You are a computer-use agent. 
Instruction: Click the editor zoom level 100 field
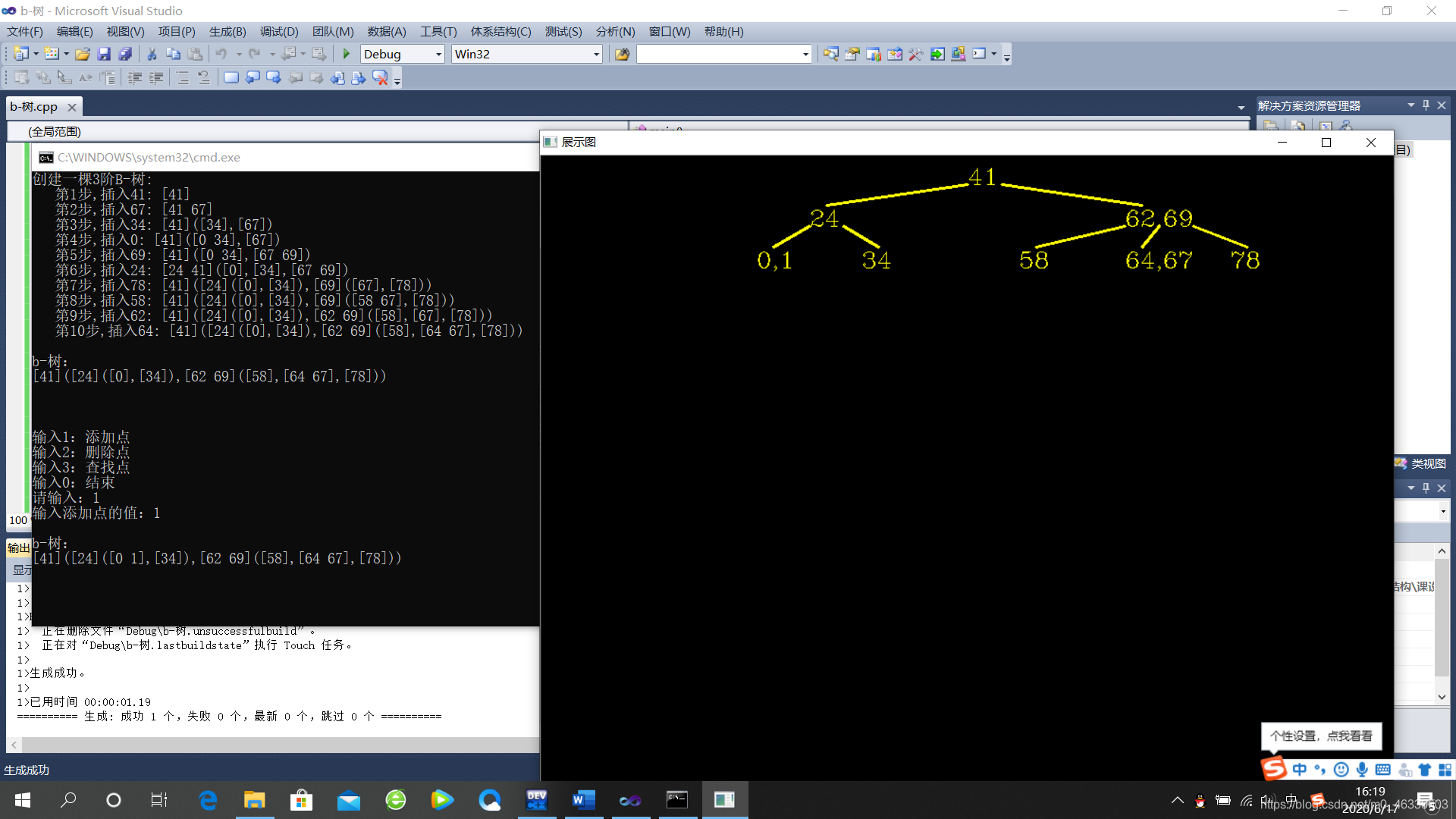(x=18, y=520)
